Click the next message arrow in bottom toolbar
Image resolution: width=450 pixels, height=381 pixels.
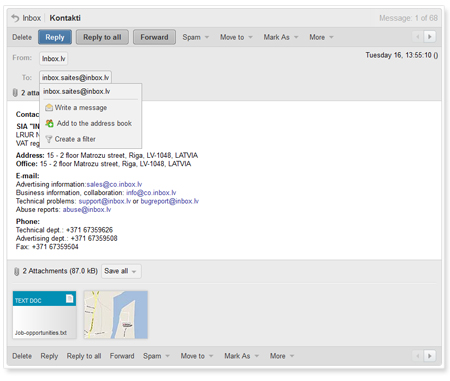coord(430,356)
